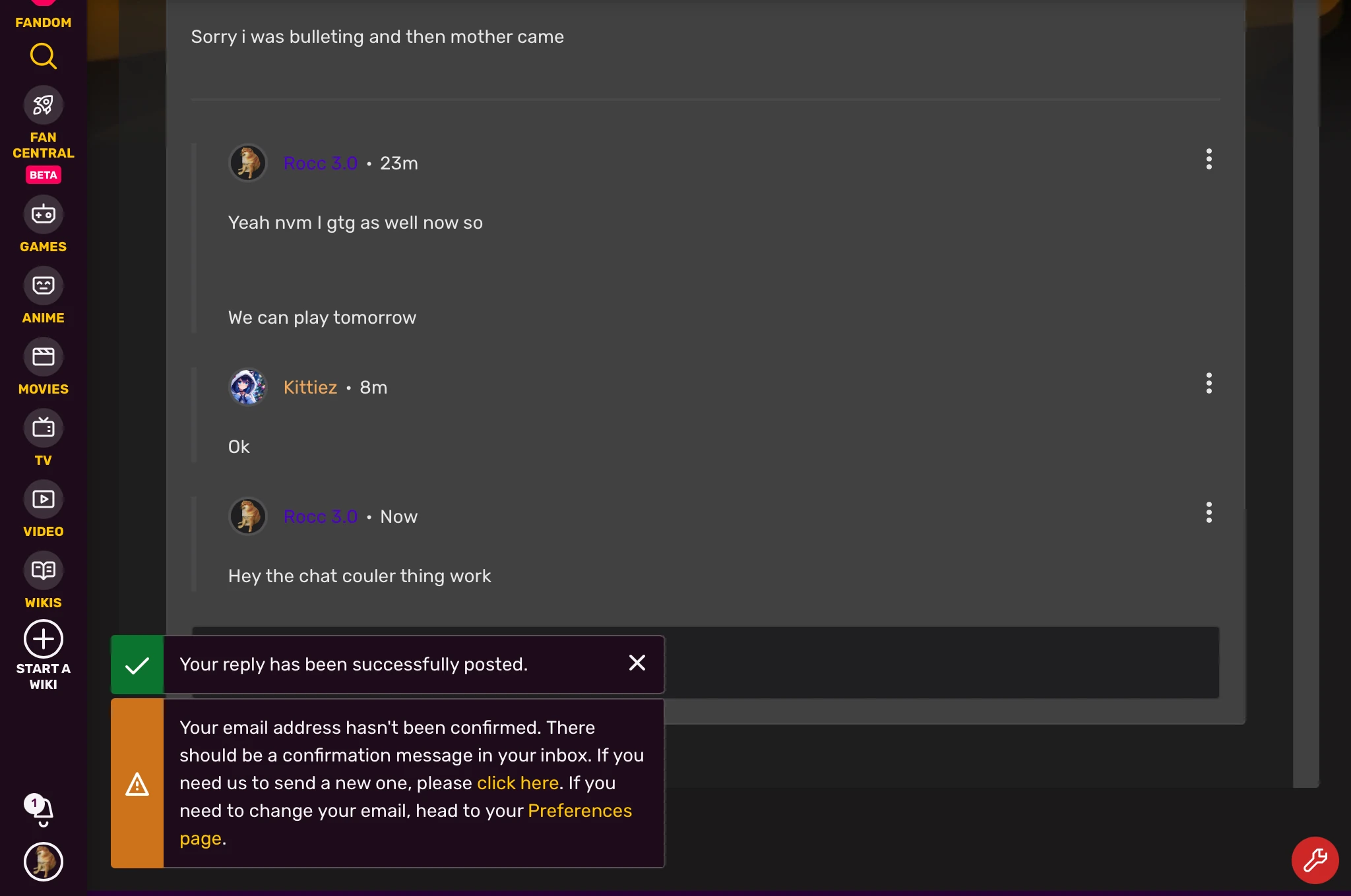Visit Kittiez's profile via username

310,387
